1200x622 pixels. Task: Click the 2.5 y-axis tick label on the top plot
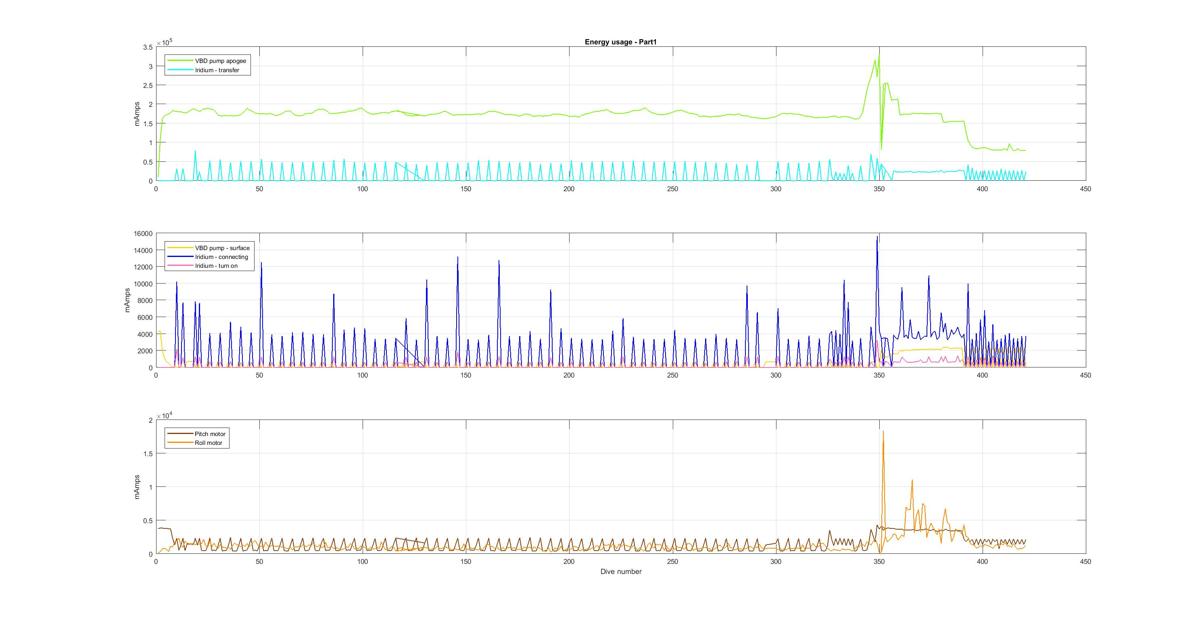[x=147, y=85]
